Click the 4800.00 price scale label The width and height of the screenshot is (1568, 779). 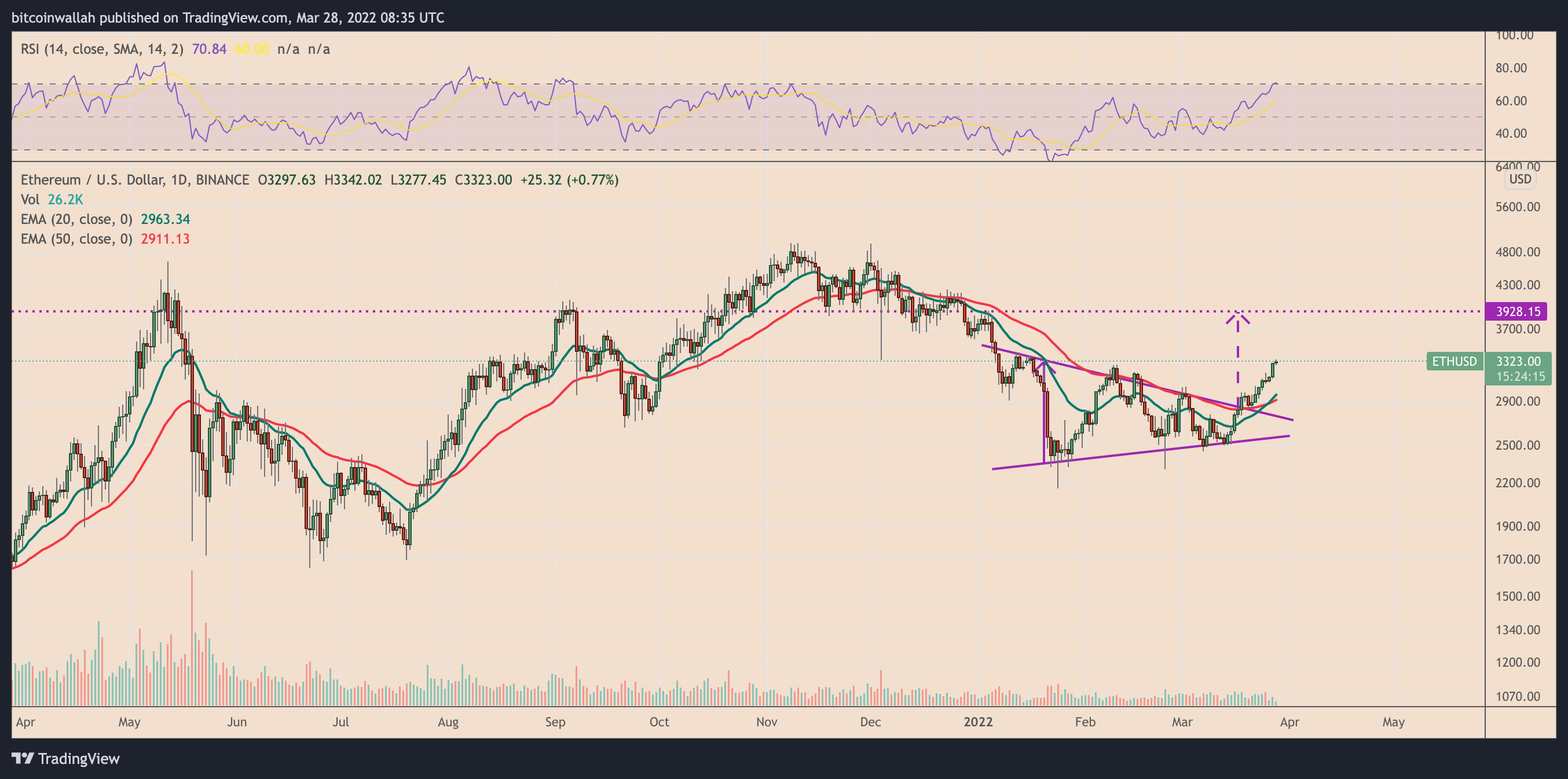click(x=1518, y=252)
